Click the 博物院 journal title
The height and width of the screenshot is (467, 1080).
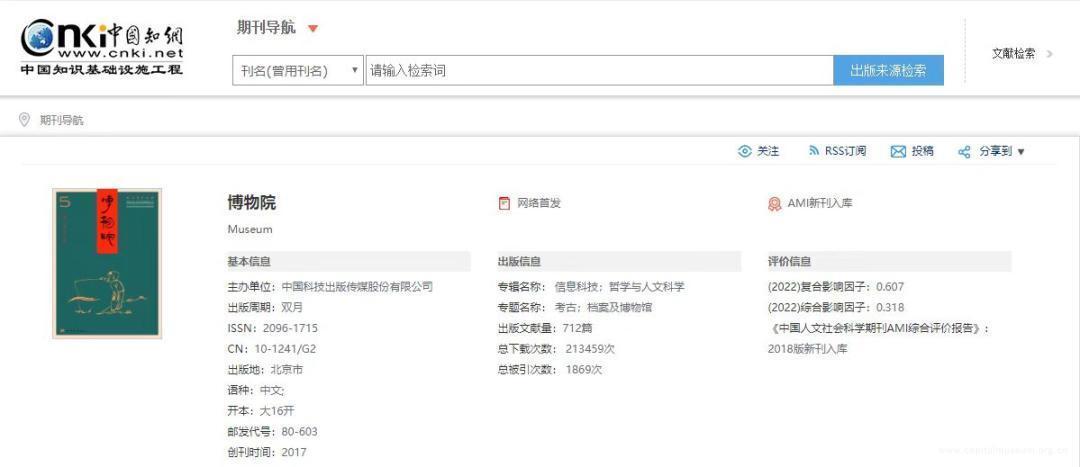251,202
